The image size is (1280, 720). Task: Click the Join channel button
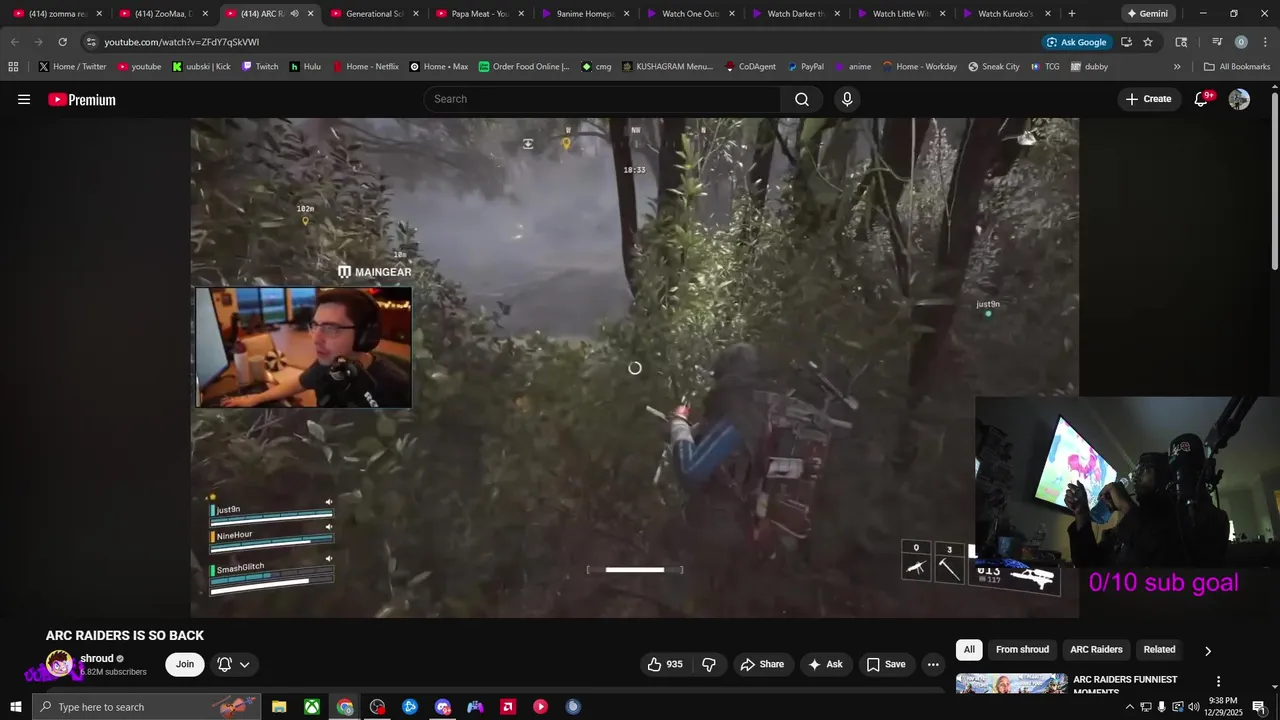click(x=185, y=664)
